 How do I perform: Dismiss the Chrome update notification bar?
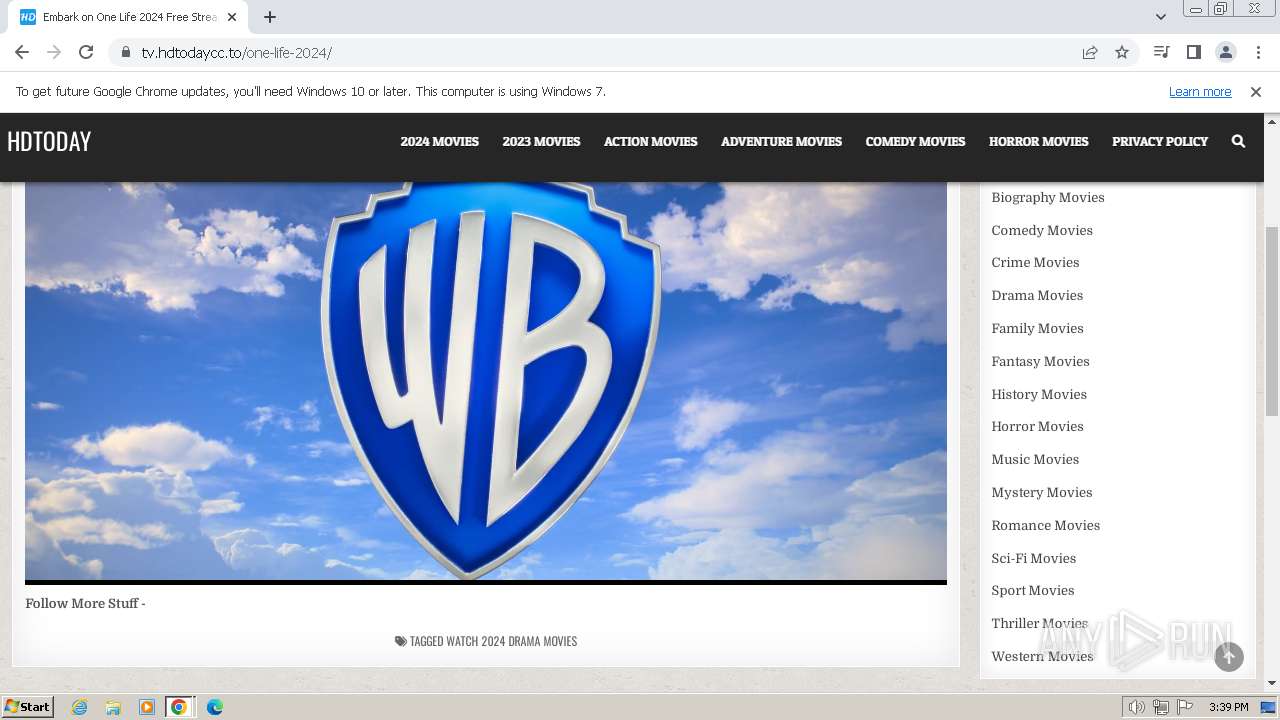(1256, 92)
